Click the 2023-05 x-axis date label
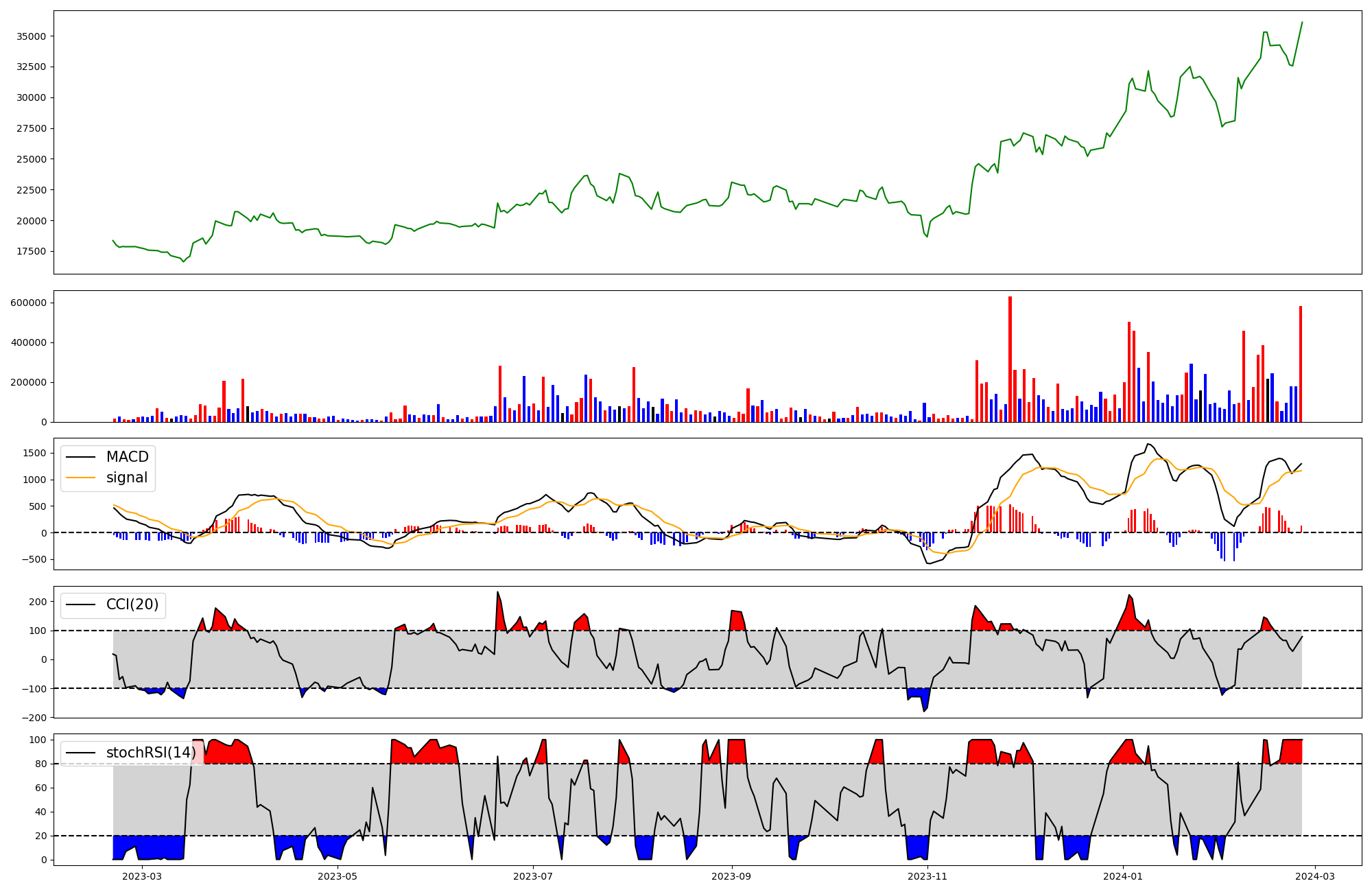Screen dimensions: 1372x892 338,876
